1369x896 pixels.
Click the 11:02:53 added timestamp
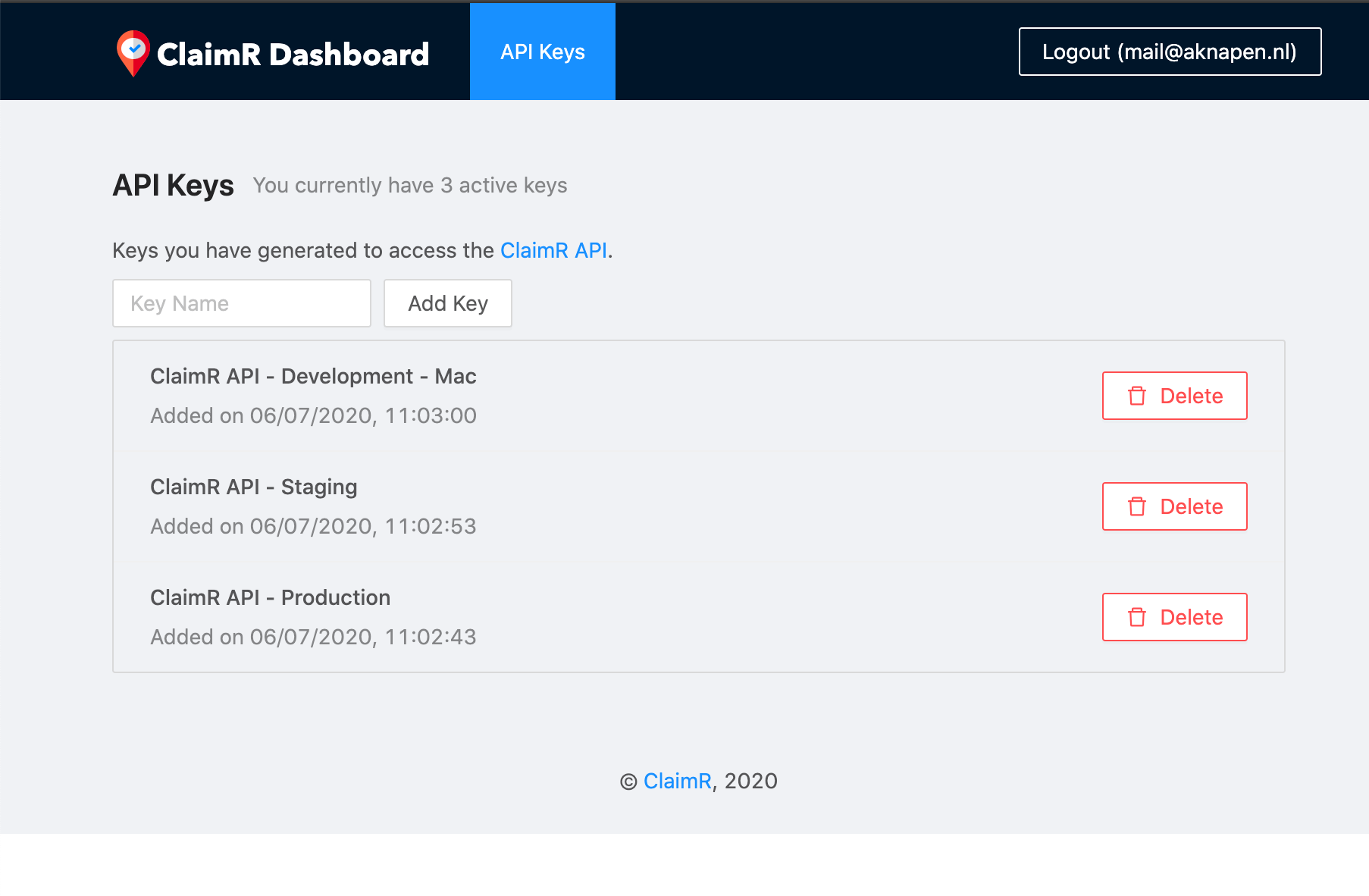tap(431, 526)
